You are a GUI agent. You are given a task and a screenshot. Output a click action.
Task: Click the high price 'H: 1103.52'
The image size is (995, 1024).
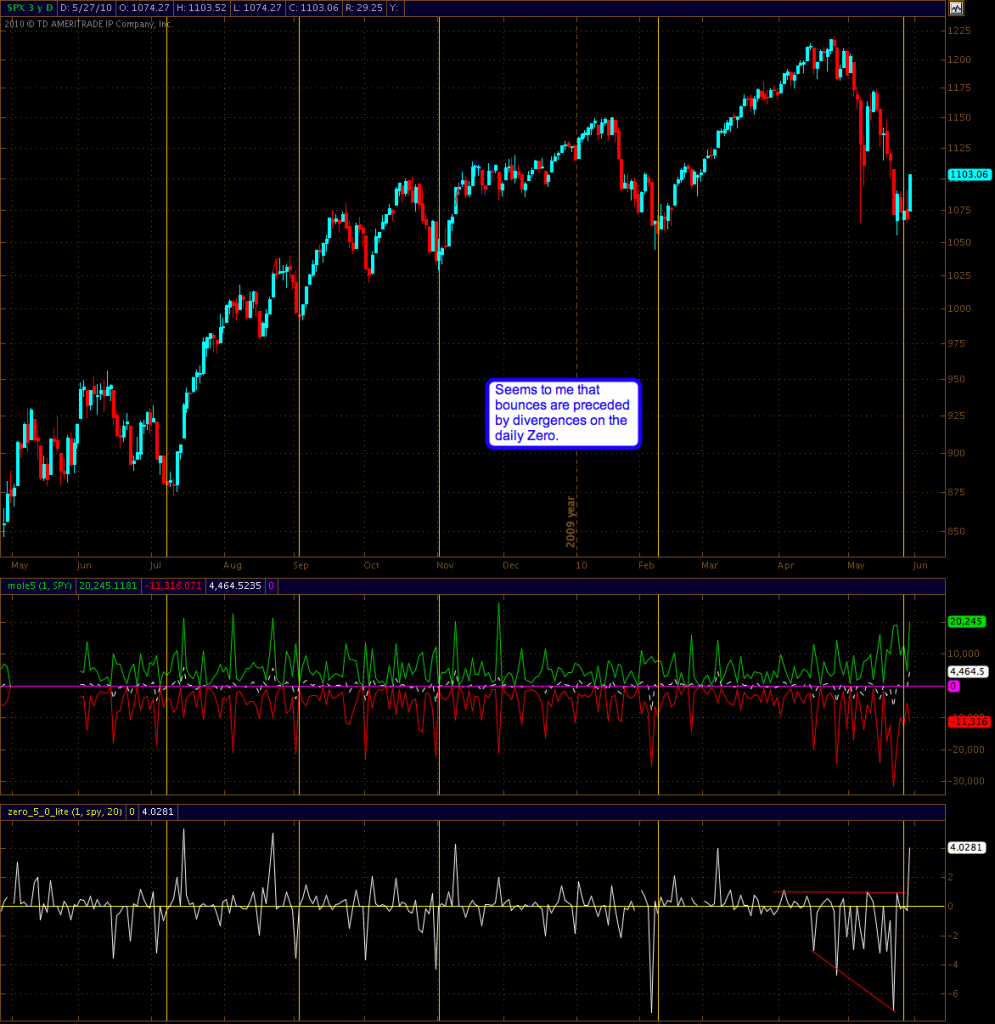tap(201, 8)
